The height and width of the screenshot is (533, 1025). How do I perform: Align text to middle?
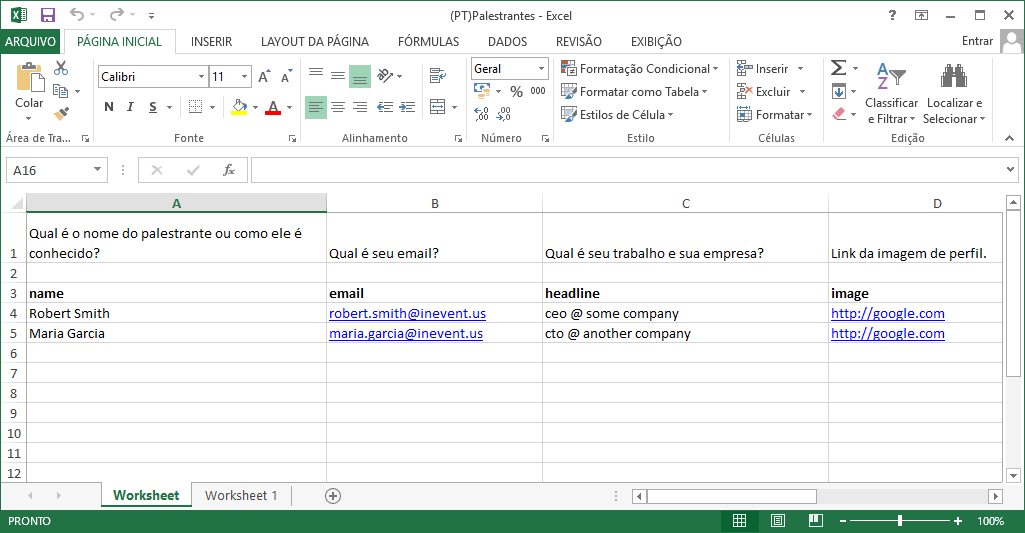pos(338,76)
